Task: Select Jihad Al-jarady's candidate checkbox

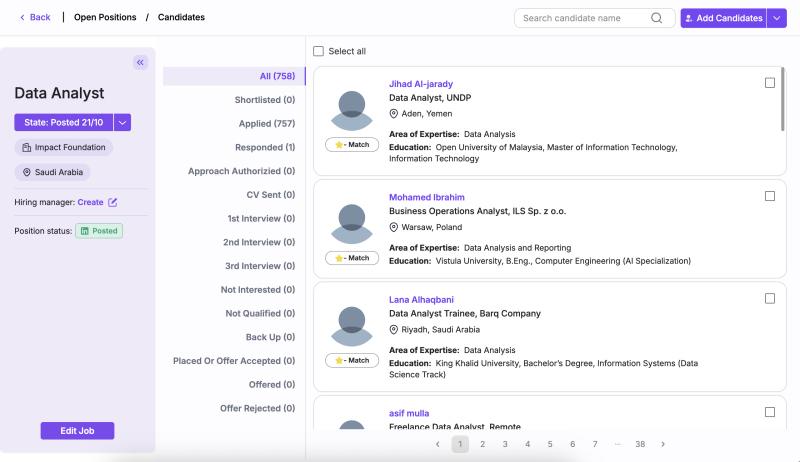Action: click(x=770, y=83)
